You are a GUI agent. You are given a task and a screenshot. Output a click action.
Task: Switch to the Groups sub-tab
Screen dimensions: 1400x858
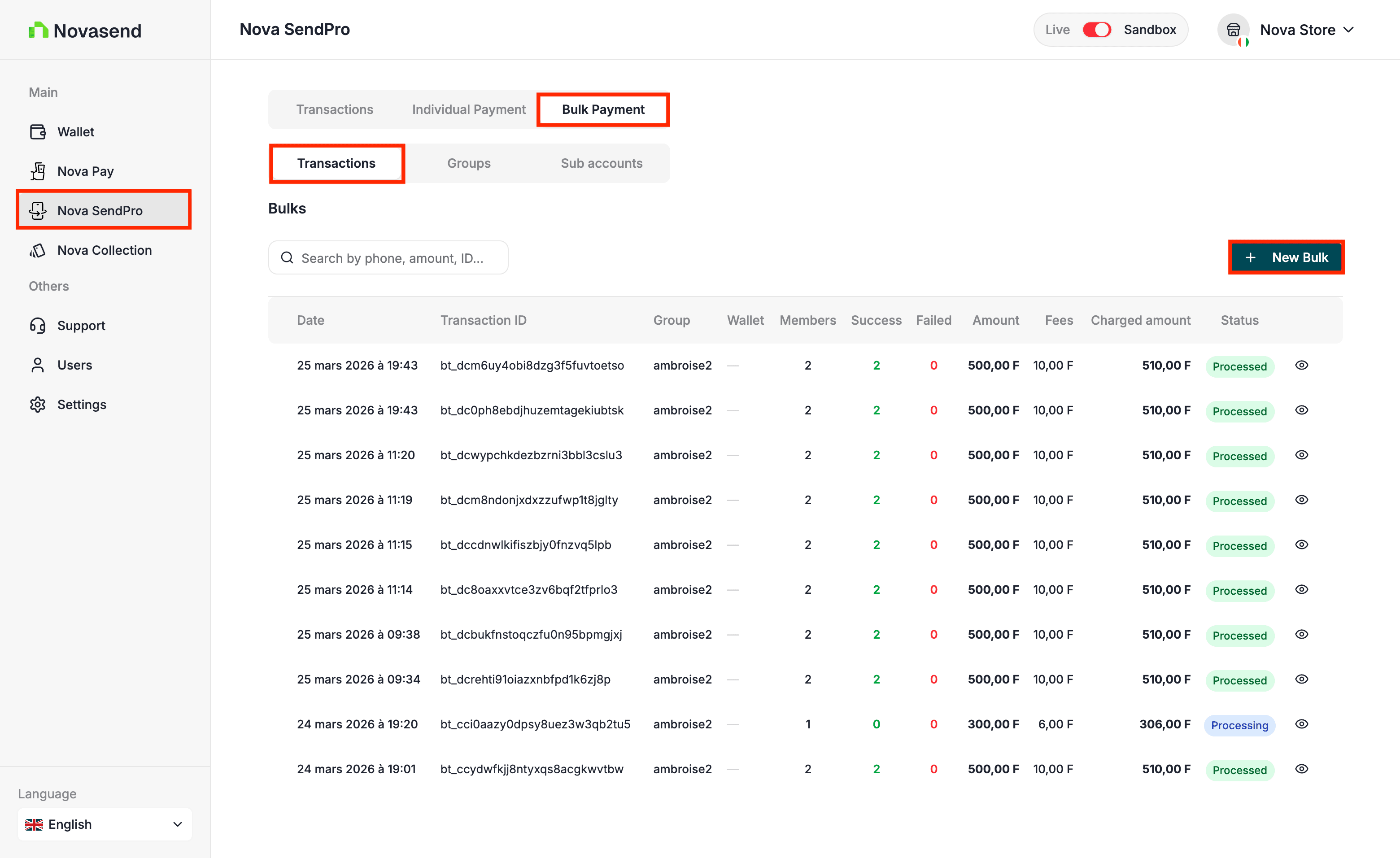(x=469, y=163)
